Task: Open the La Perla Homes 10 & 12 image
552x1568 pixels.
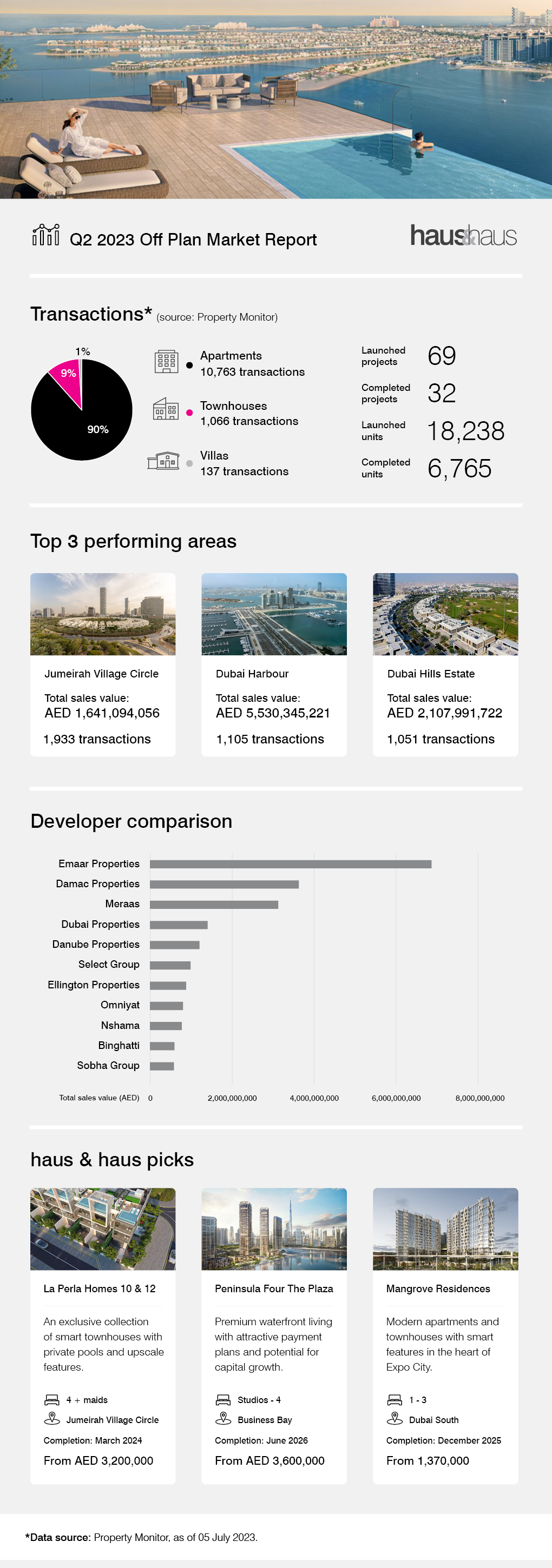Action: [x=103, y=1228]
